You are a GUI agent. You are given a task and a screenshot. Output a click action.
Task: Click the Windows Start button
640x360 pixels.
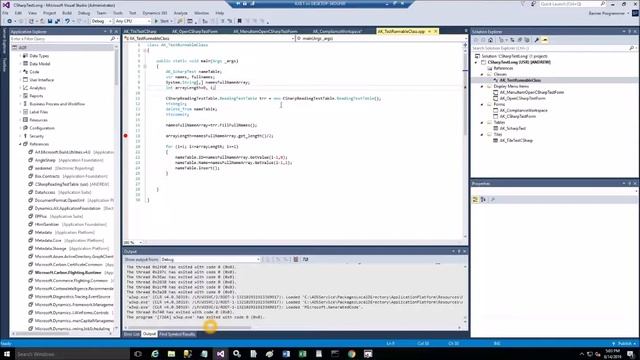(x=7, y=354)
